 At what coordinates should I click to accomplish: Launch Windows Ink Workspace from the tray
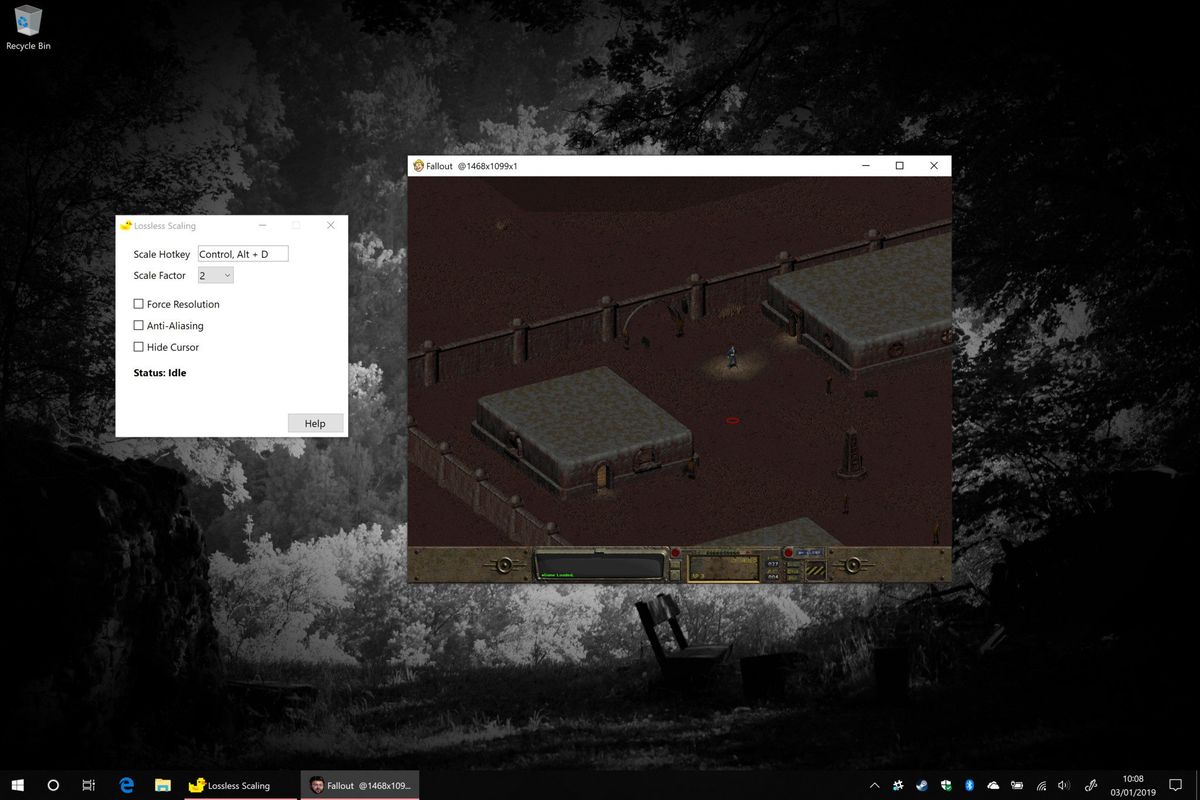coord(1091,785)
